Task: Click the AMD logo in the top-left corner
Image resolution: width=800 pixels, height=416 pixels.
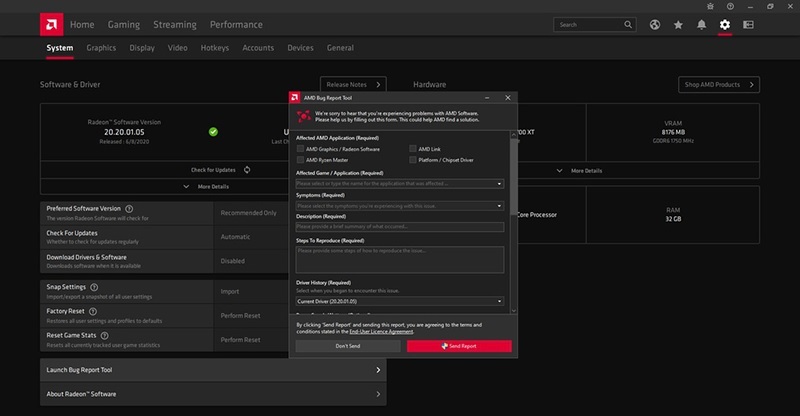Action: (x=51, y=24)
